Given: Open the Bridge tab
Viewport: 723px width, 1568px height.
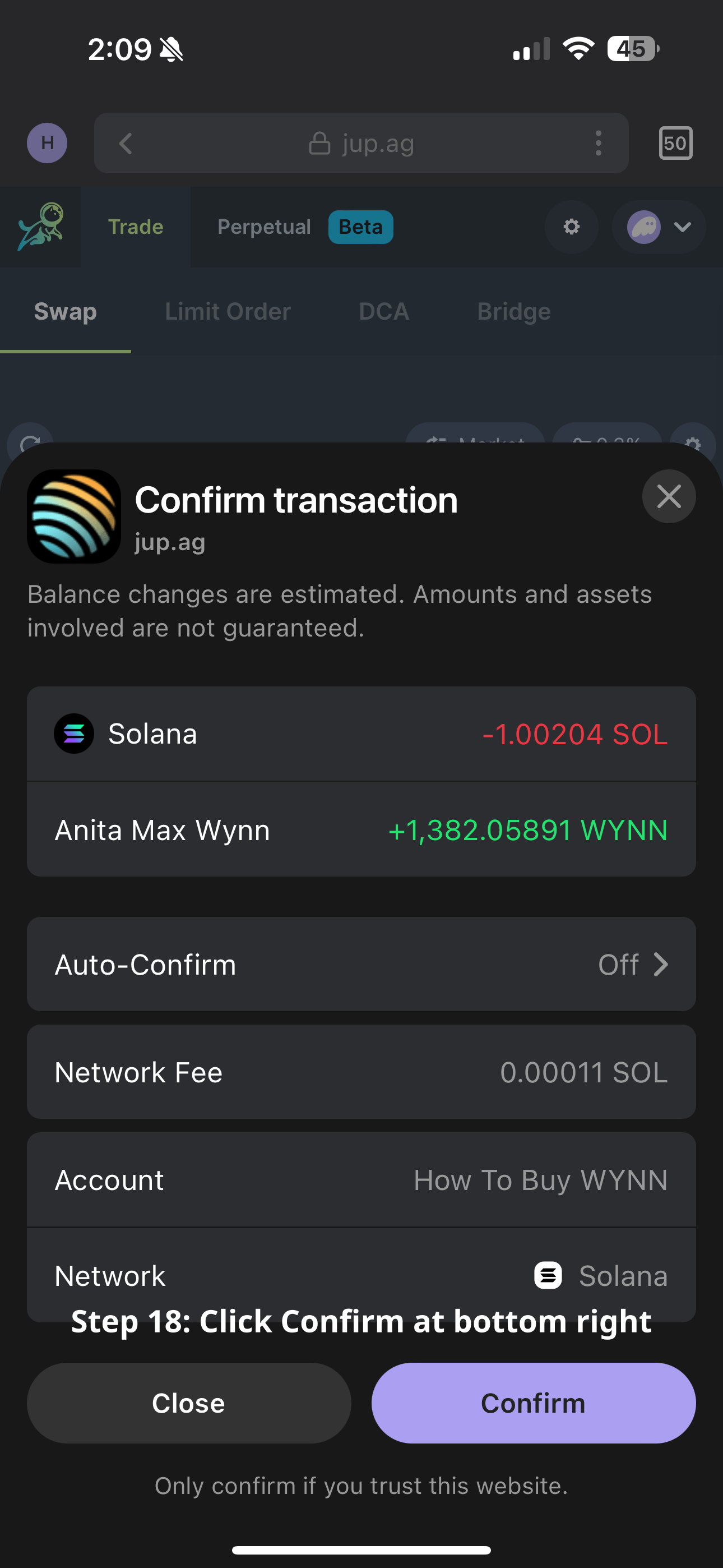Looking at the screenshot, I should [x=513, y=312].
